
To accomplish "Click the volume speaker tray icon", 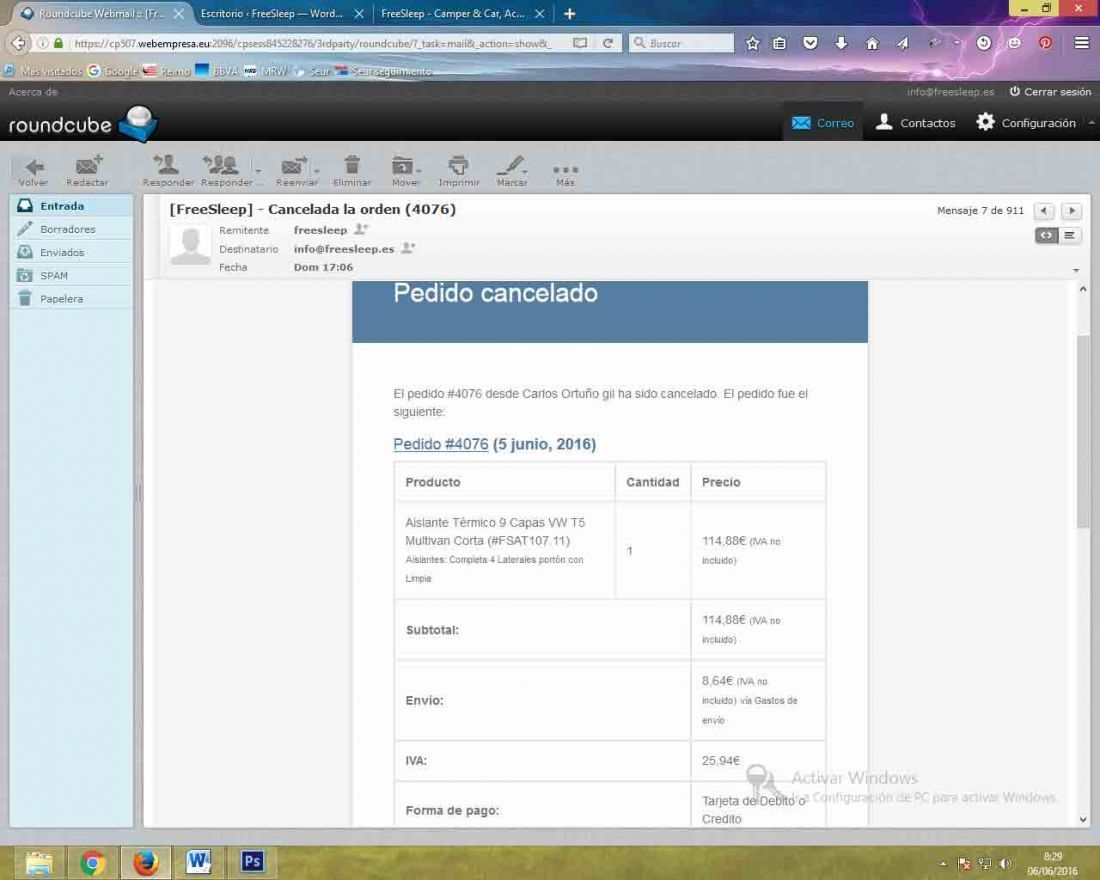I will pyautogui.click(x=1005, y=864).
